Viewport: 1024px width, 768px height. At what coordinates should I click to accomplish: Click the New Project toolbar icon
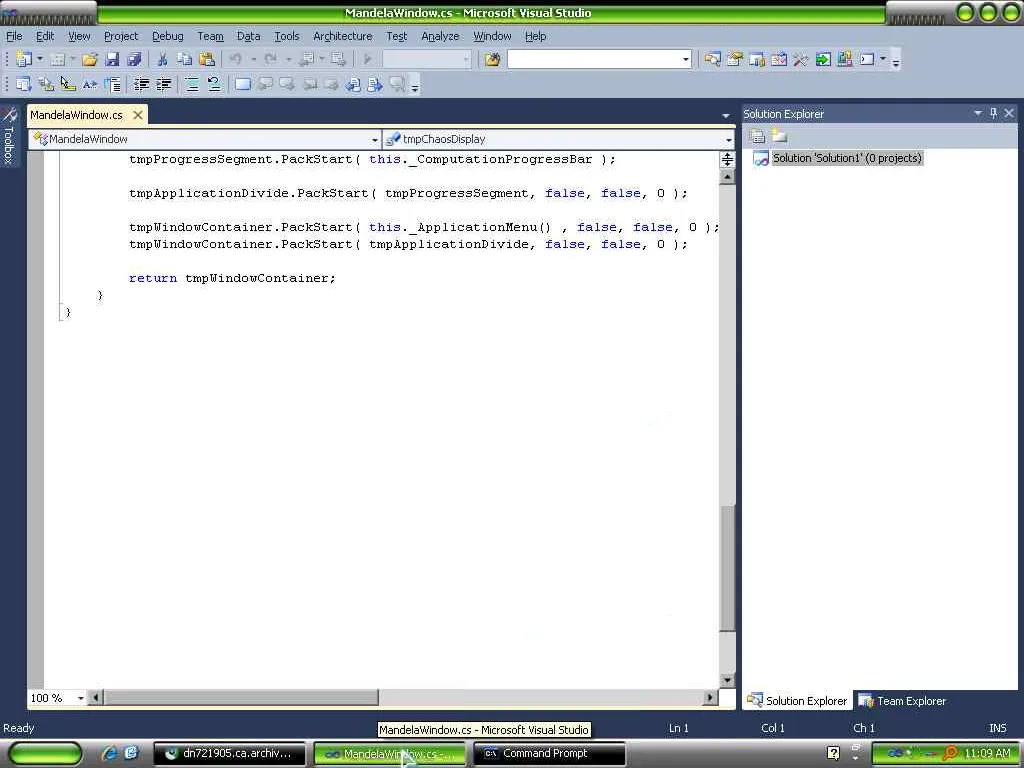[24, 59]
